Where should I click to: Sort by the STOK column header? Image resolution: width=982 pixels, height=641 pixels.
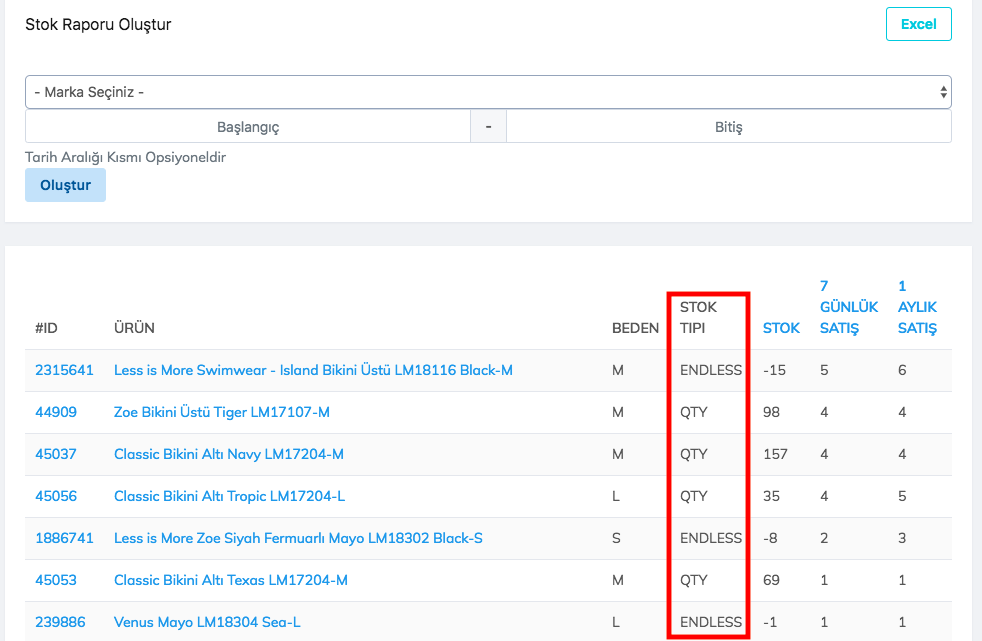pos(781,328)
